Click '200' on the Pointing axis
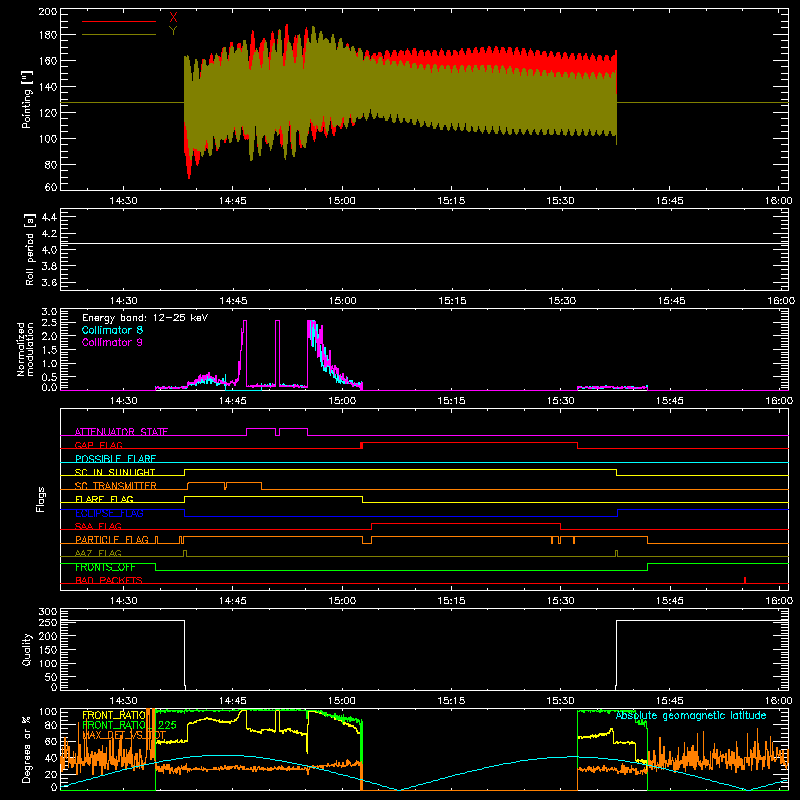 (48, 12)
